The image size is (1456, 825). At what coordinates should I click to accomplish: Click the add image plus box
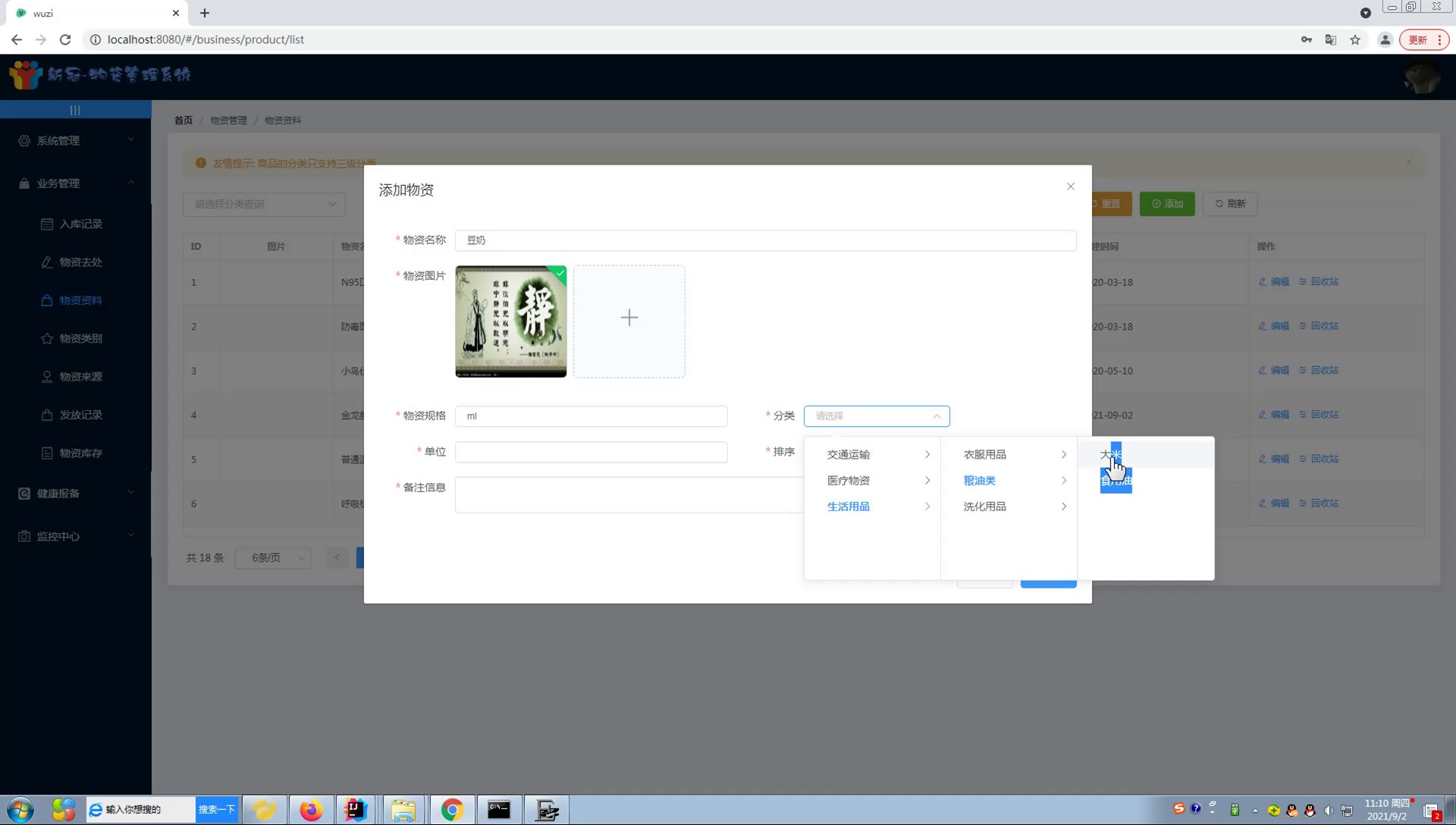pos(629,321)
